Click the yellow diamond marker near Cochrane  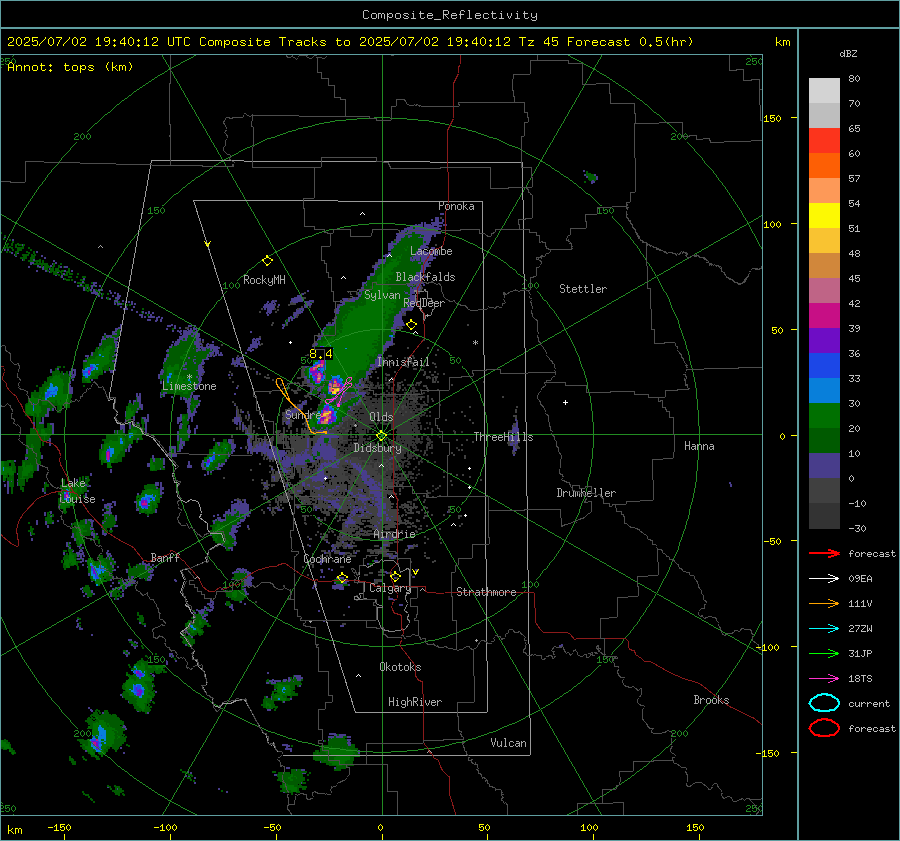[x=342, y=578]
